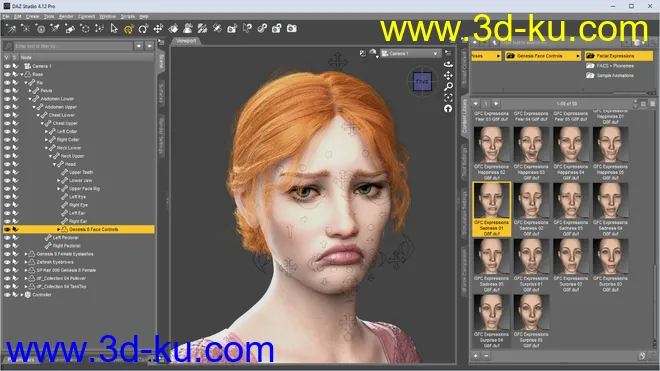Toggle visibility eye for Zahirah Eyebrows
Viewport: 660px width, 371px height.
[7, 262]
